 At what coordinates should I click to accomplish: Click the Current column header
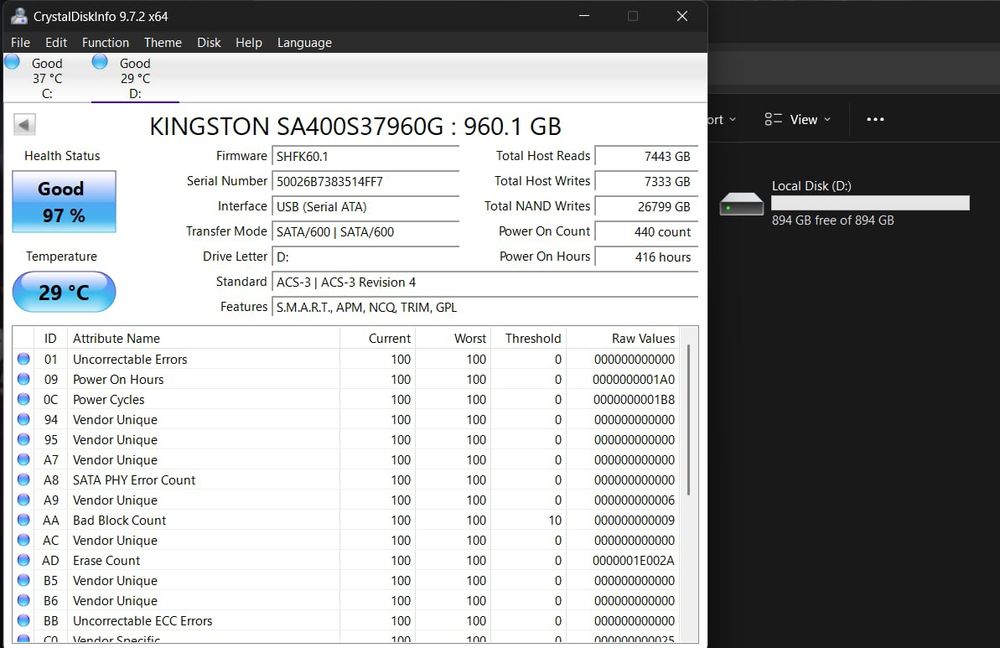pos(377,339)
